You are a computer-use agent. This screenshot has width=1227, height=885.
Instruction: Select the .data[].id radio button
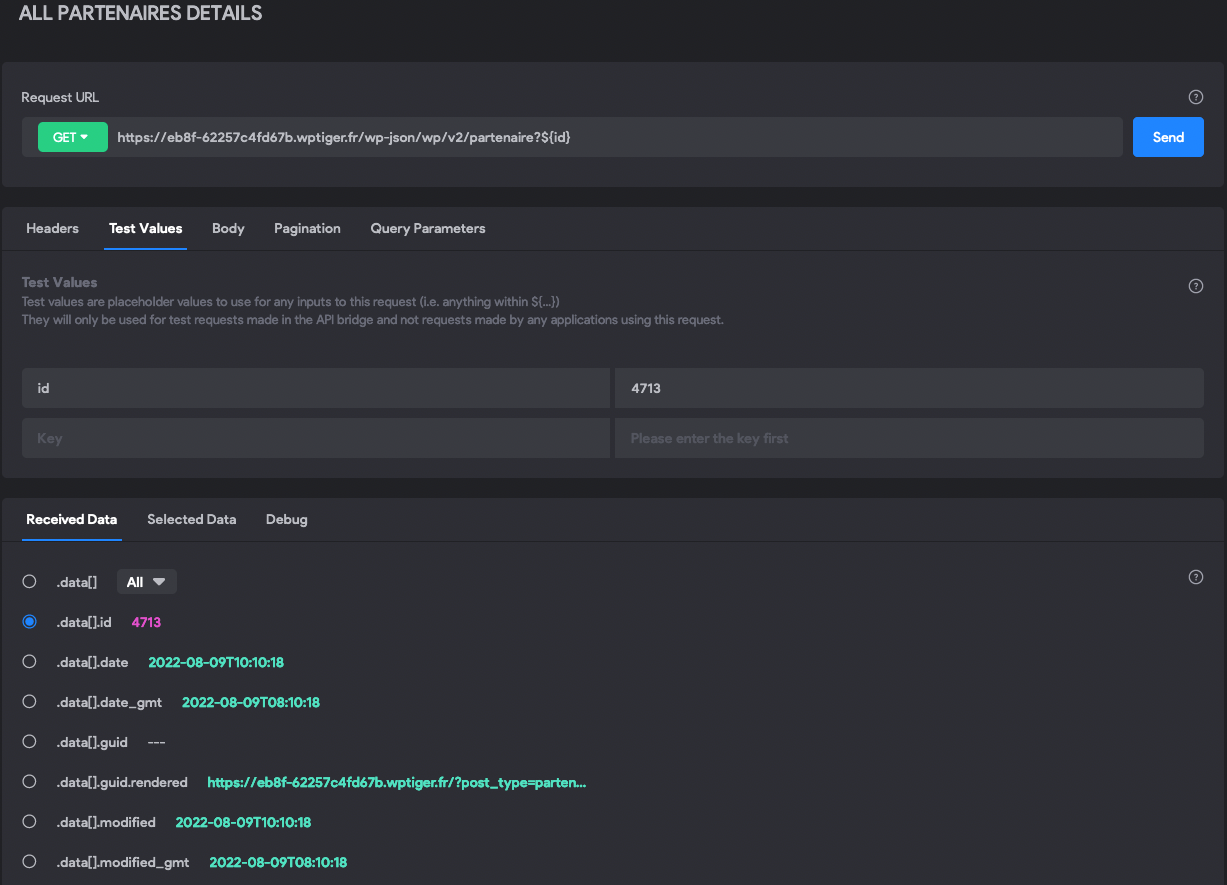29,622
